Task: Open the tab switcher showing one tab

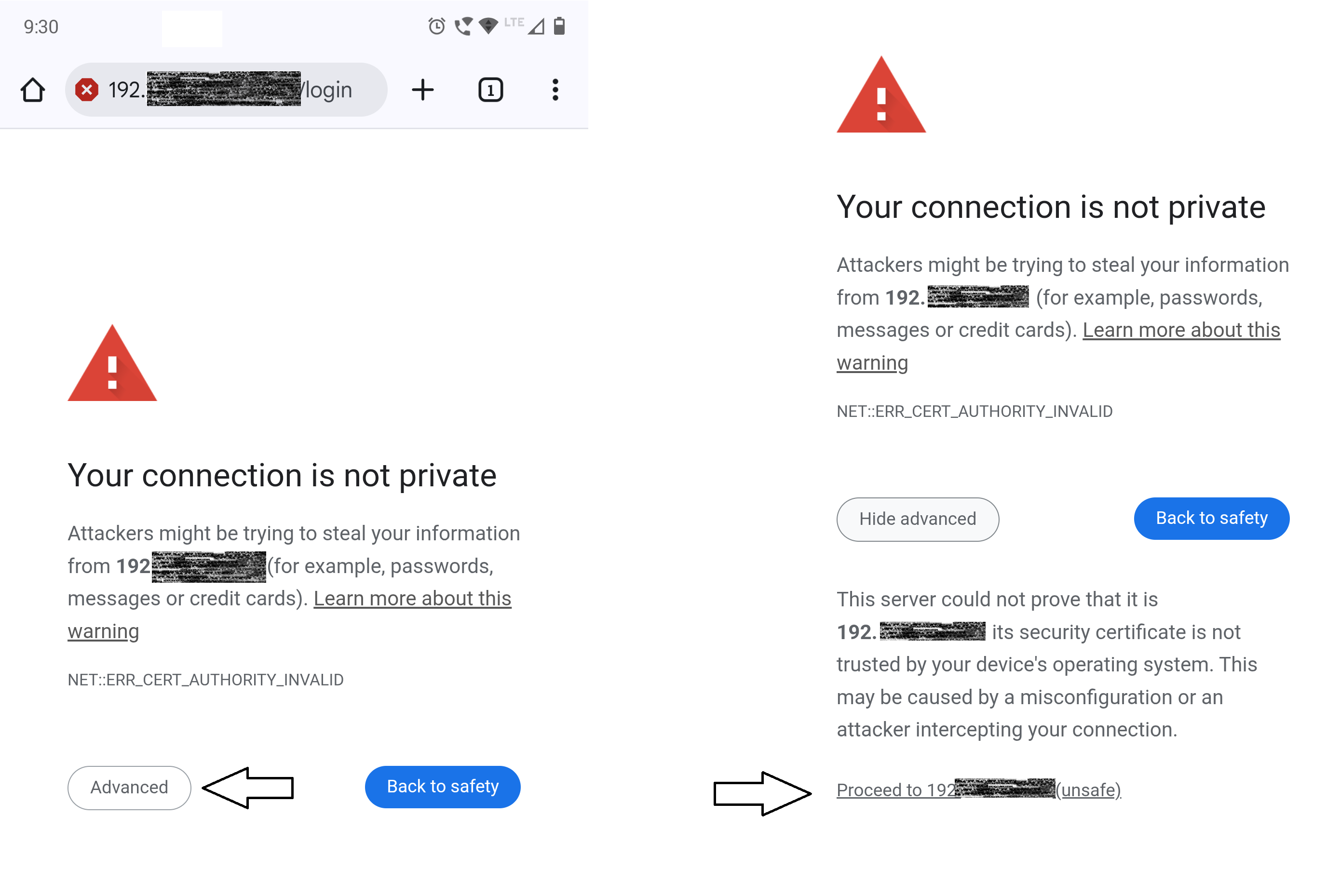Action: click(490, 89)
